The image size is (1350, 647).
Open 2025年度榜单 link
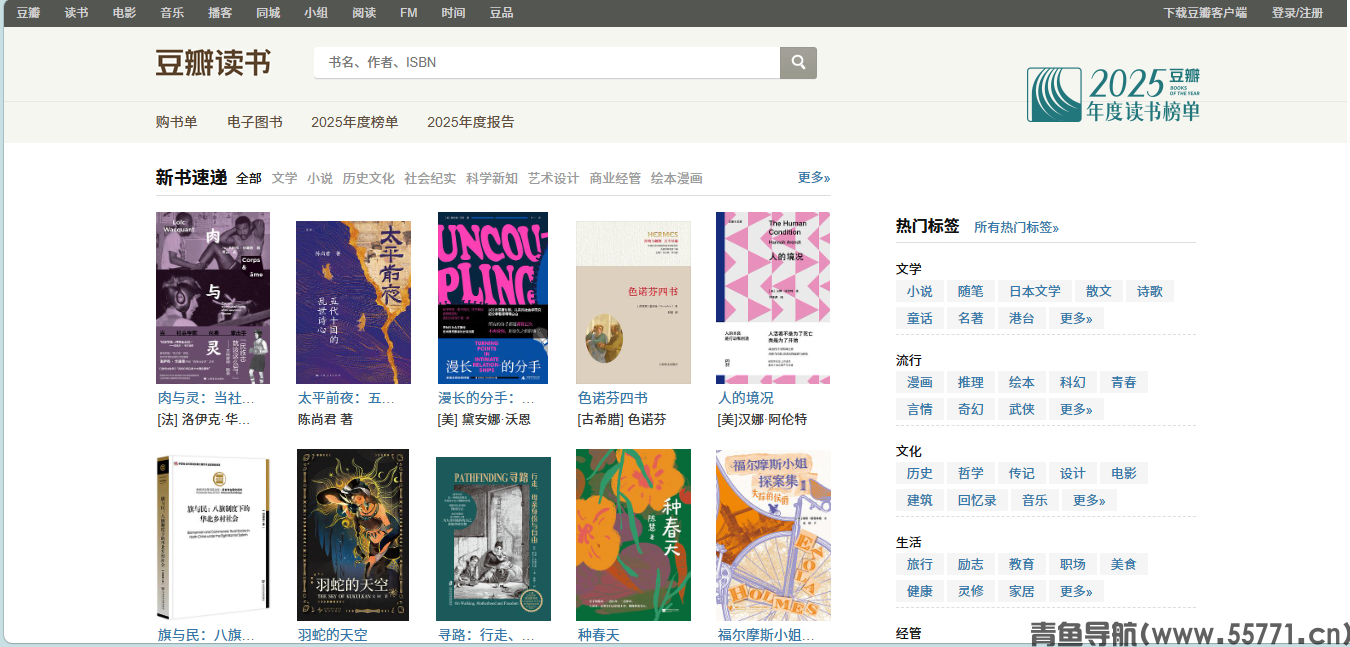355,122
